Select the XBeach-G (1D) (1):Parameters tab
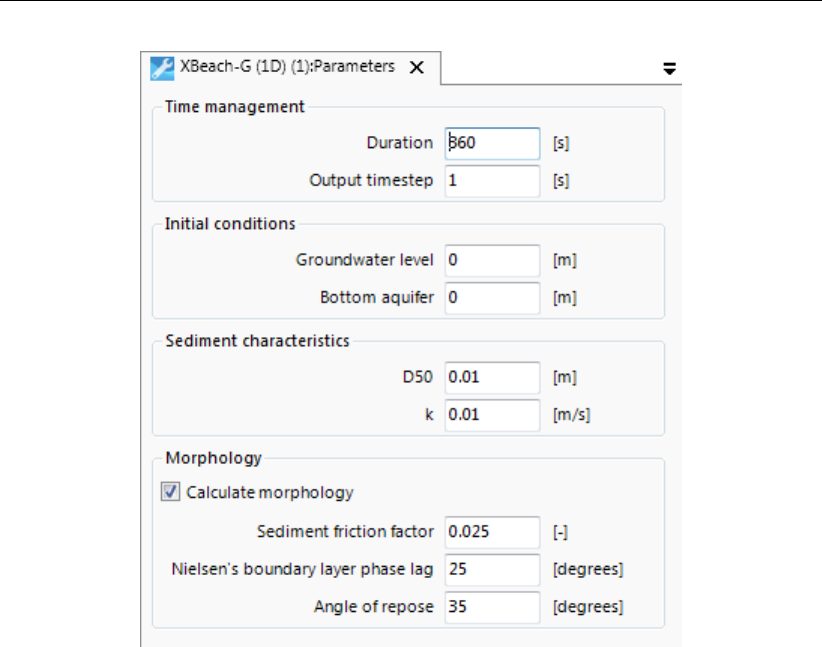This screenshot has width=822, height=647. [x=290, y=68]
